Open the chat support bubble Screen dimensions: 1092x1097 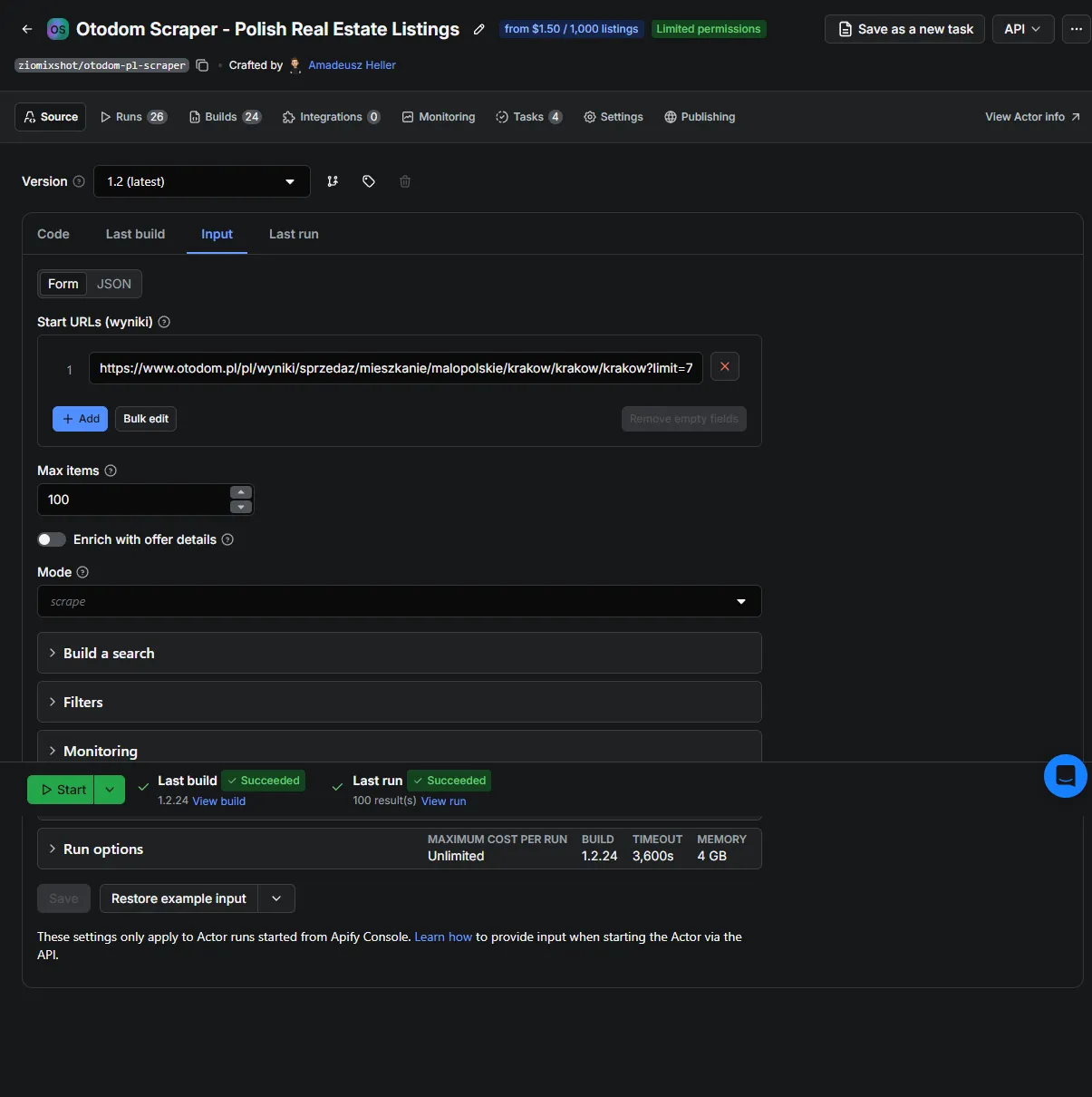coord(1066,776)
